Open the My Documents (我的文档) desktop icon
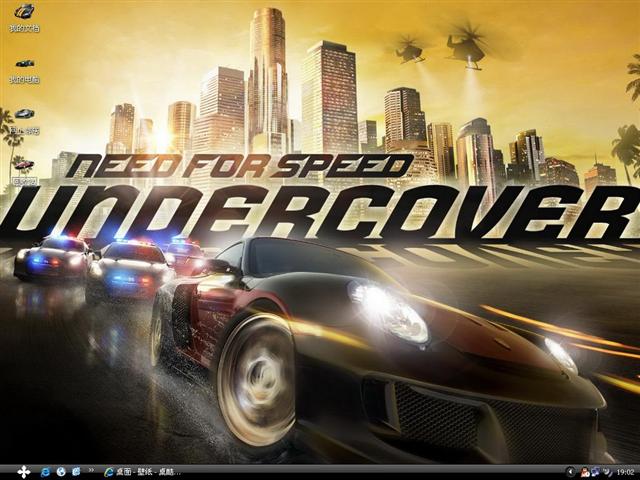 [24, 18]
